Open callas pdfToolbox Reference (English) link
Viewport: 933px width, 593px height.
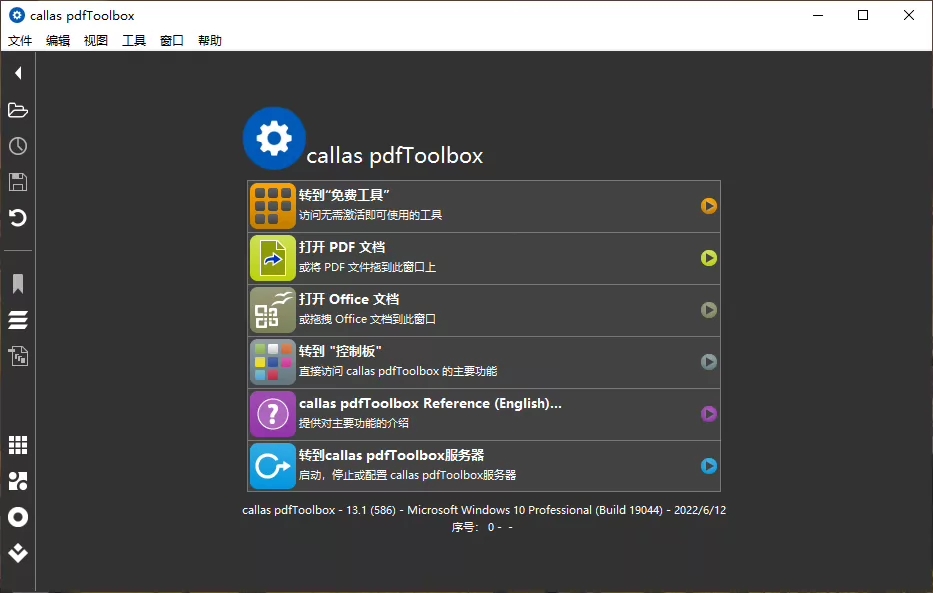484,414
